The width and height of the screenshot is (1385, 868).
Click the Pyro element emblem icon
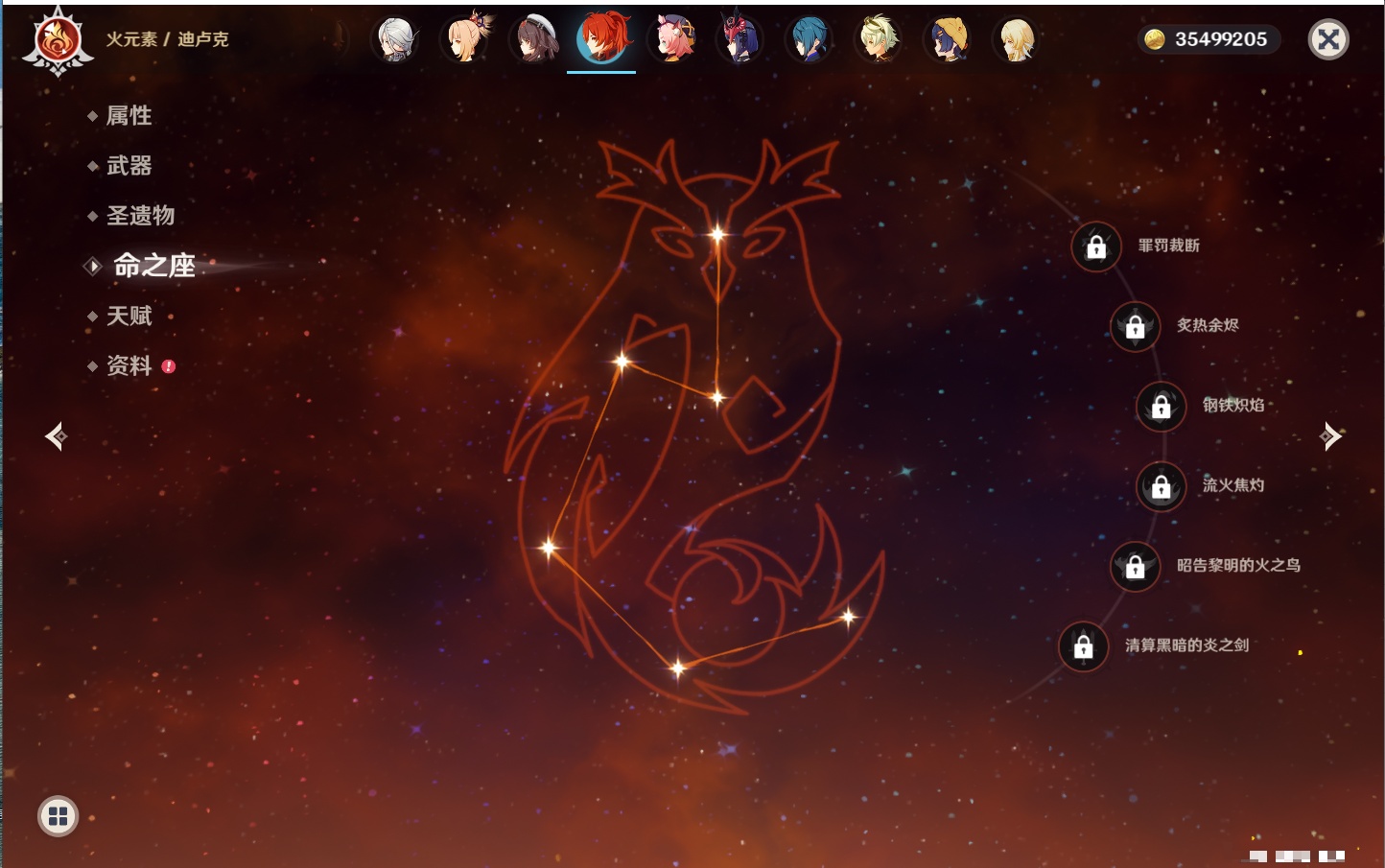pos(58,41)
